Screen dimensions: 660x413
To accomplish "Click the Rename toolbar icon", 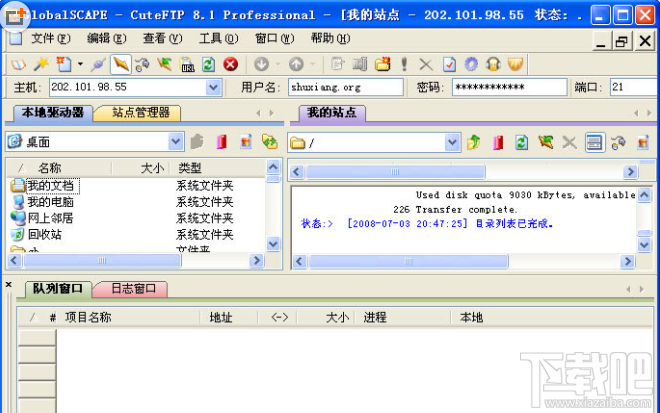I will [x=360, y=64].
